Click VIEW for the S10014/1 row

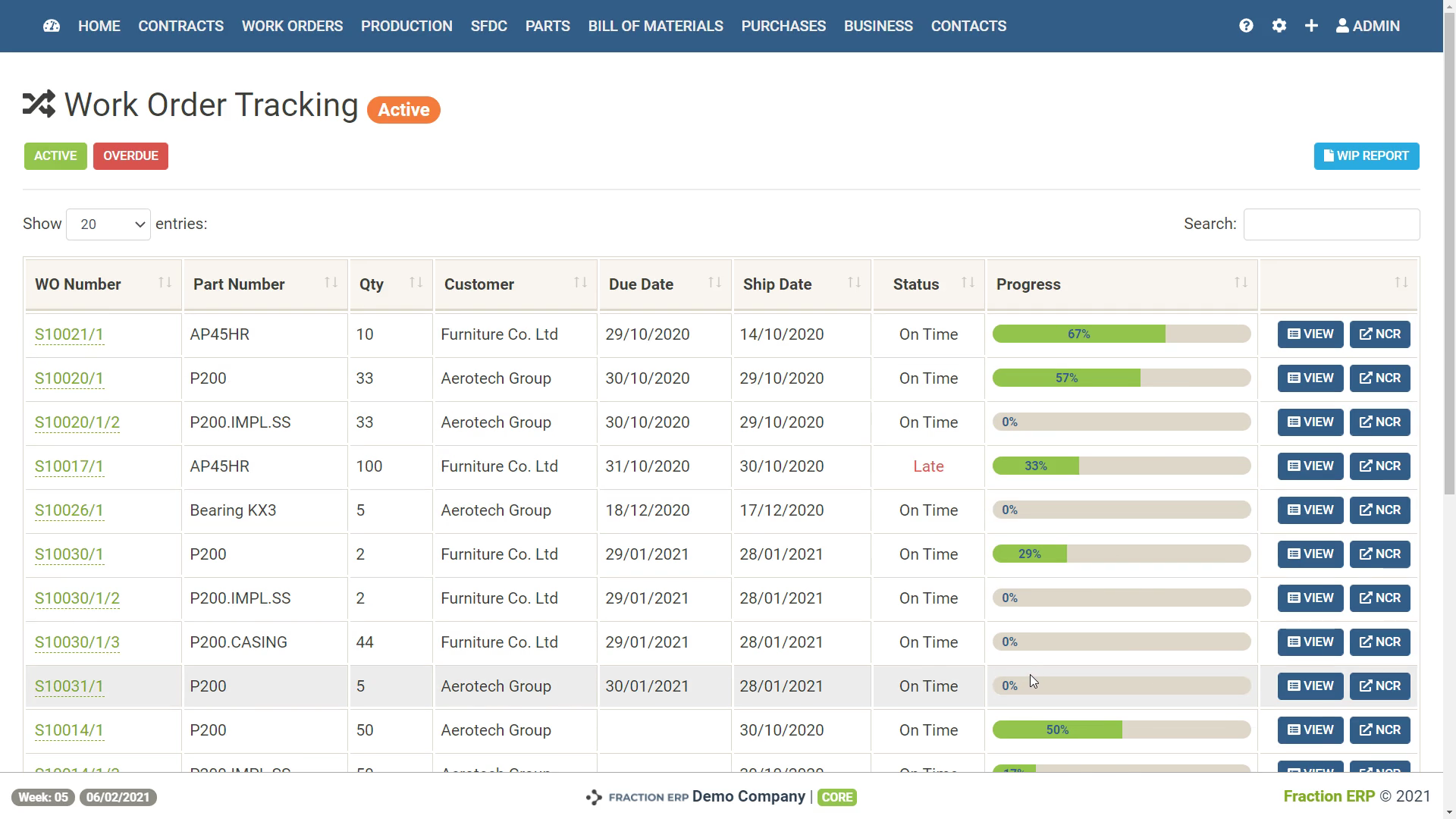pyautogui.click(x=1310, y=730)
